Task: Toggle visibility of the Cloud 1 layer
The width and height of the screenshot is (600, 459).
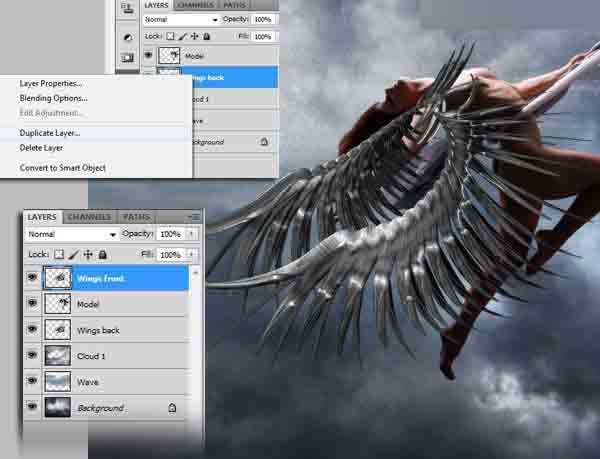Action: [x=33, y=355]
